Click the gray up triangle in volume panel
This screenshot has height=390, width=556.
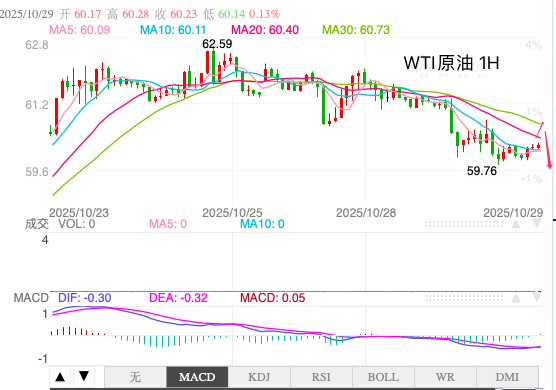tap(516, 224)
